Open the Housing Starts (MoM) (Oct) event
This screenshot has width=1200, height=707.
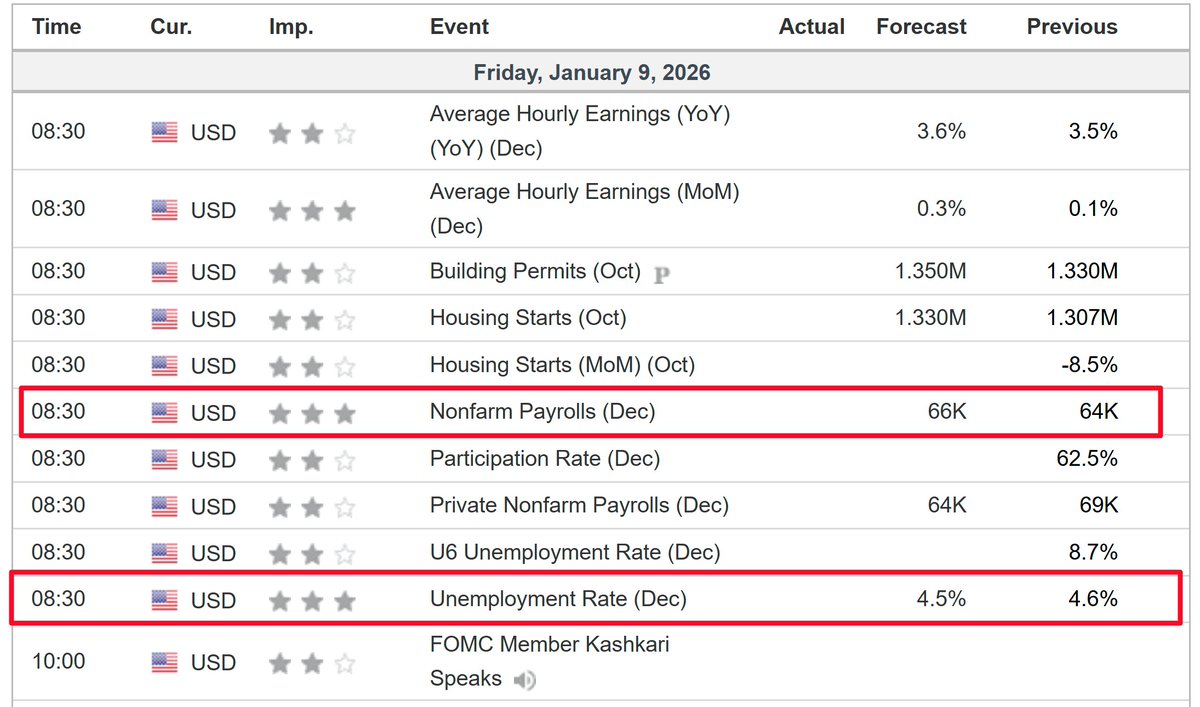(562, 365)
